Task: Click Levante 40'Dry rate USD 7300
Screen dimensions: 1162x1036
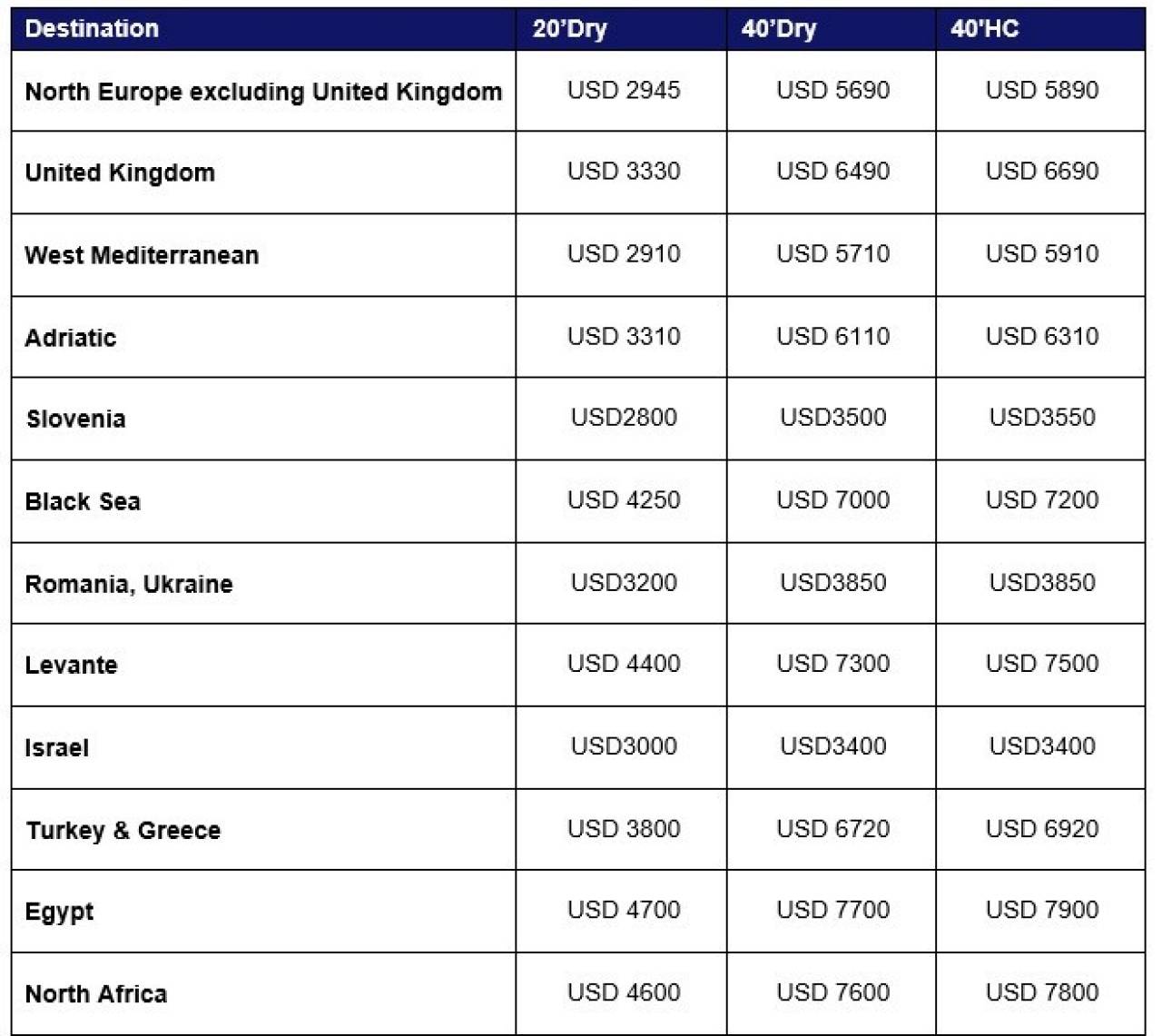Action: (x=833, y=663)
